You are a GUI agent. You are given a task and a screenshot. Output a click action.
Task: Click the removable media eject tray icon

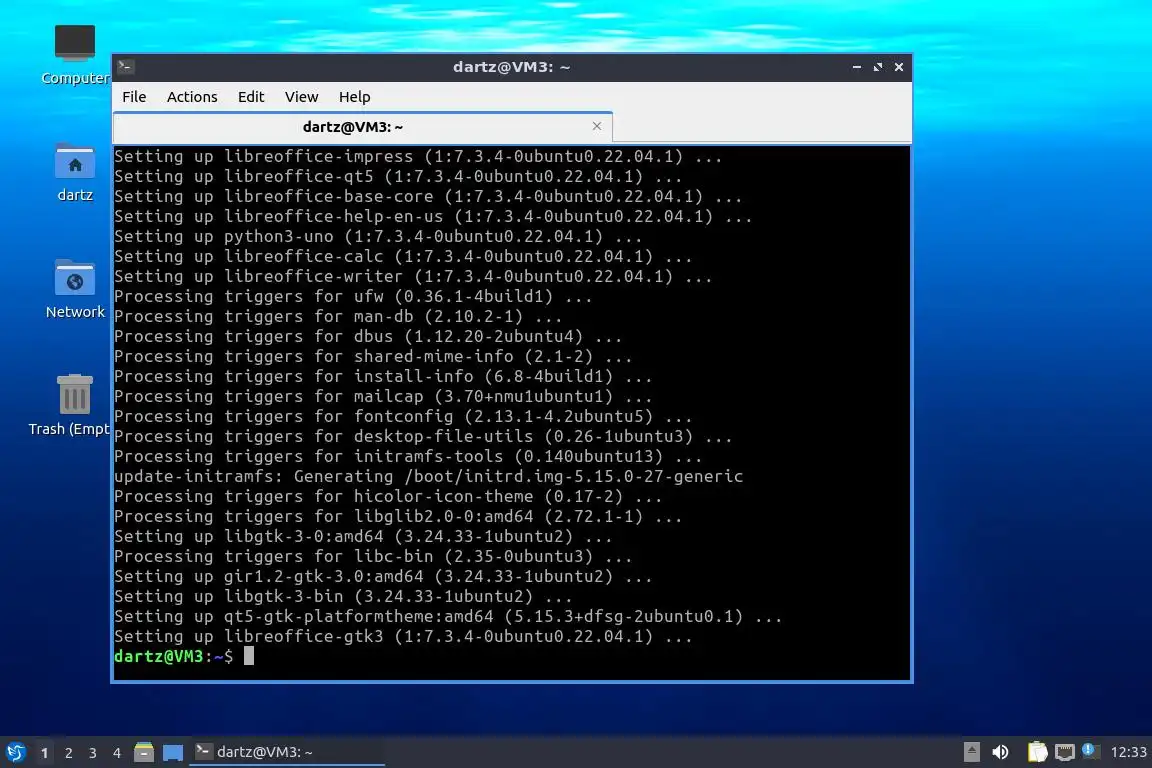click(x=971, y=752)
